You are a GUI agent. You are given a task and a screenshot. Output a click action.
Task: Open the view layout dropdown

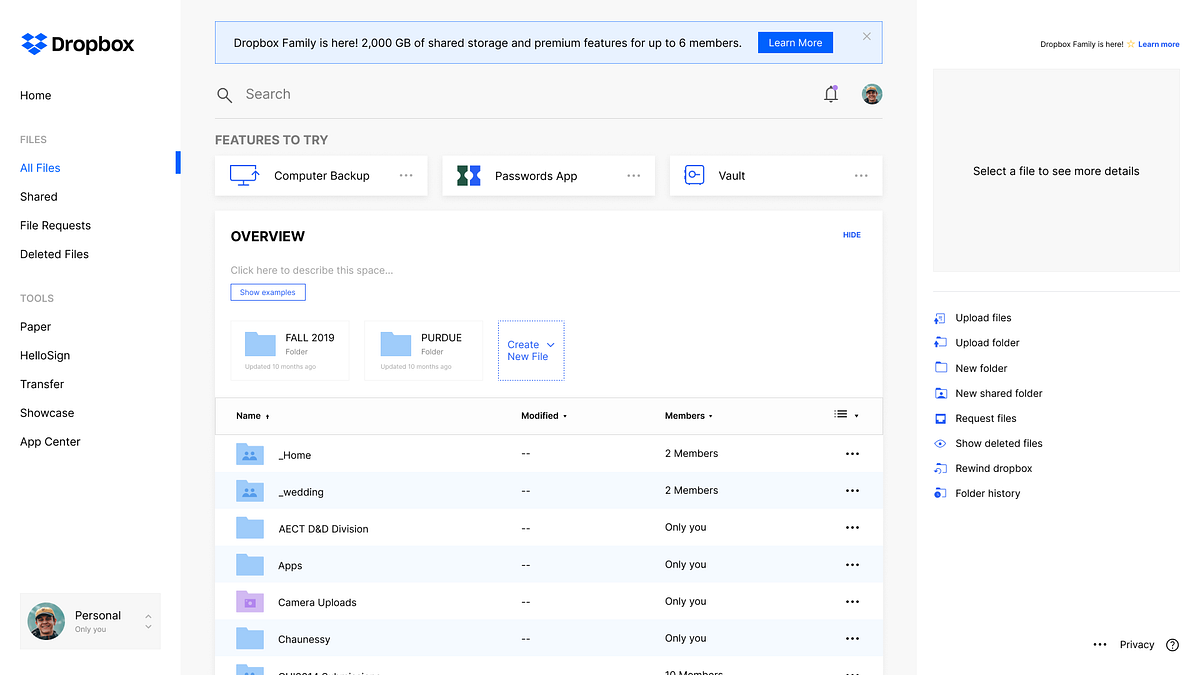[x=845, y=414]
